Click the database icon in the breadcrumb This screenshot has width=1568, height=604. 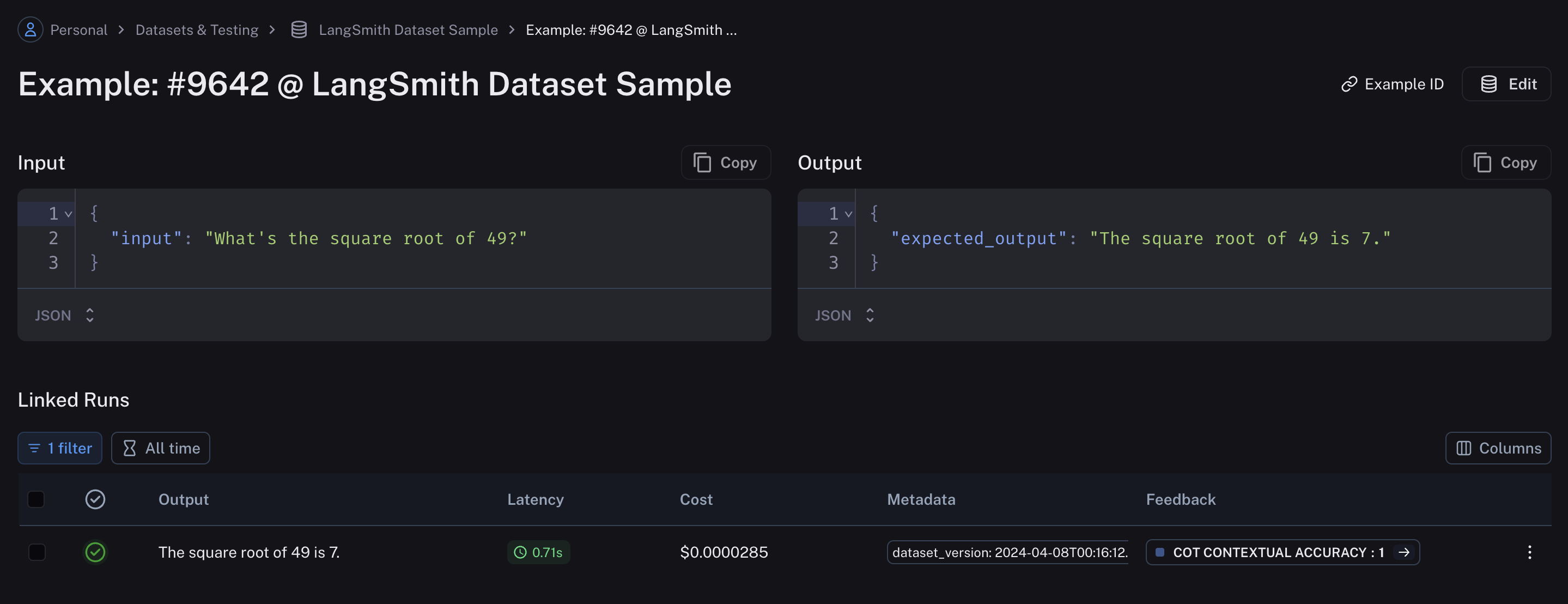point(299,30)
